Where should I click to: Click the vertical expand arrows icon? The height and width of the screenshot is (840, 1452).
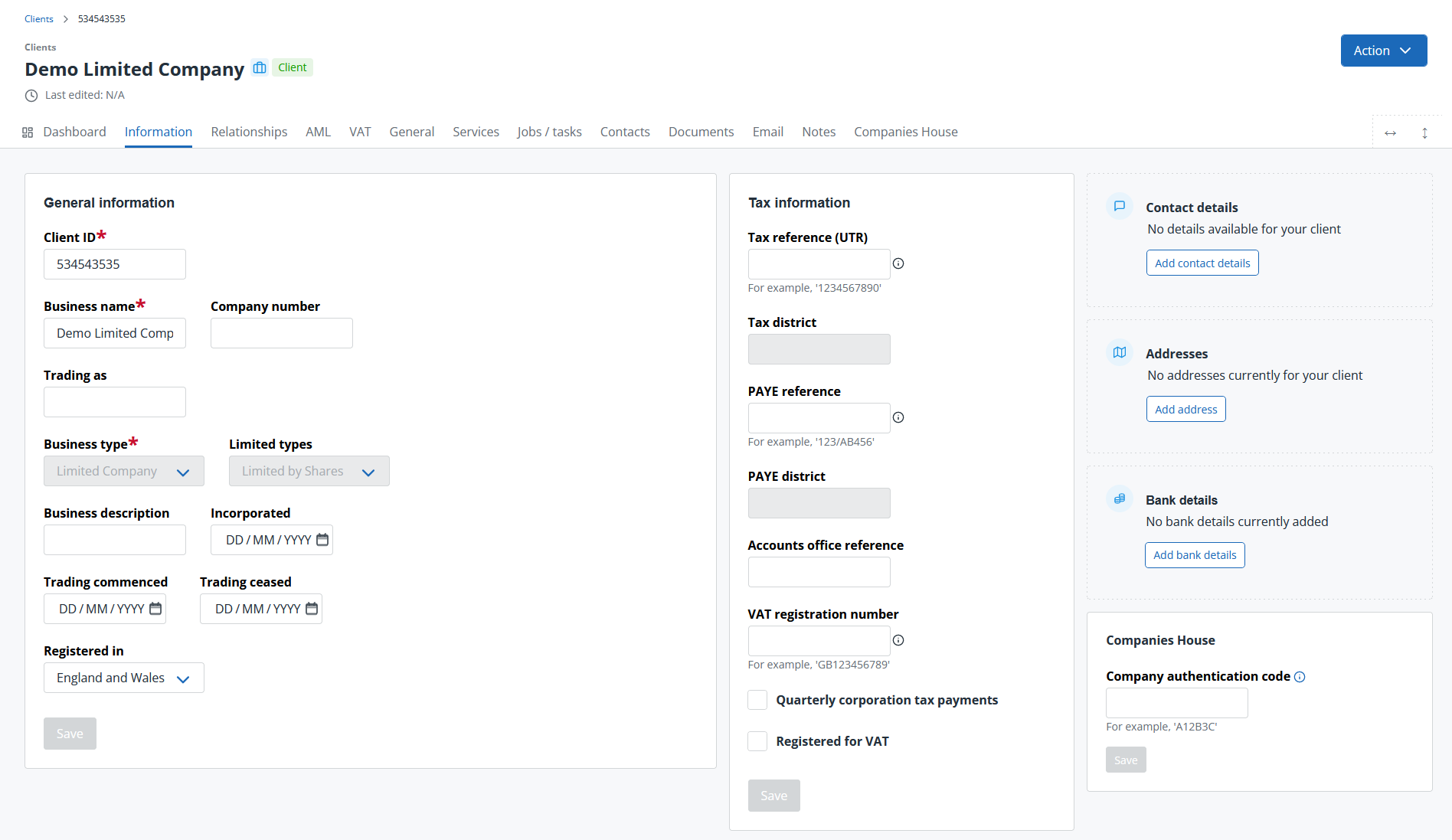tap(1424, 133)
